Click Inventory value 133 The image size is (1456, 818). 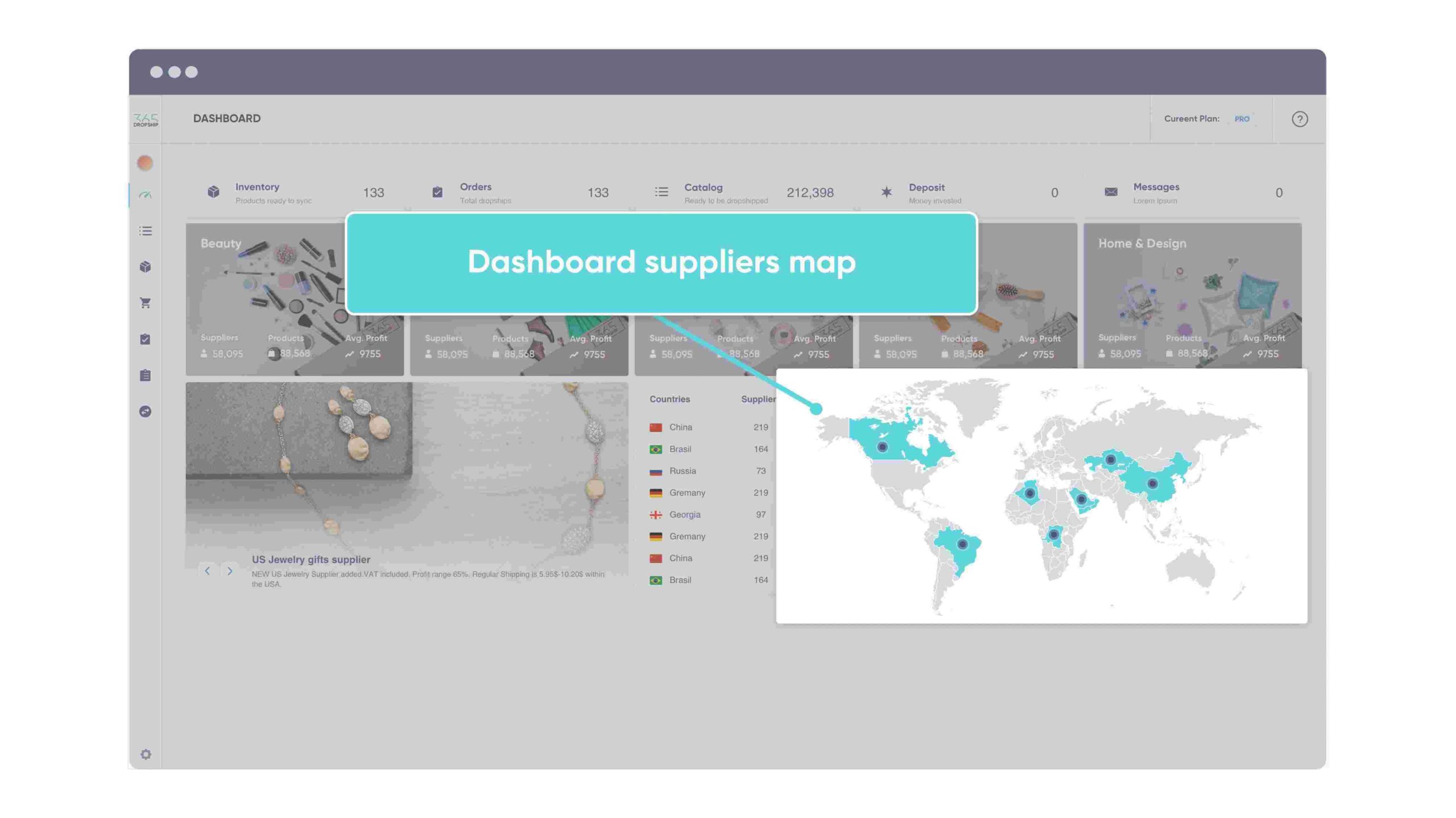[x=374, y=193]
